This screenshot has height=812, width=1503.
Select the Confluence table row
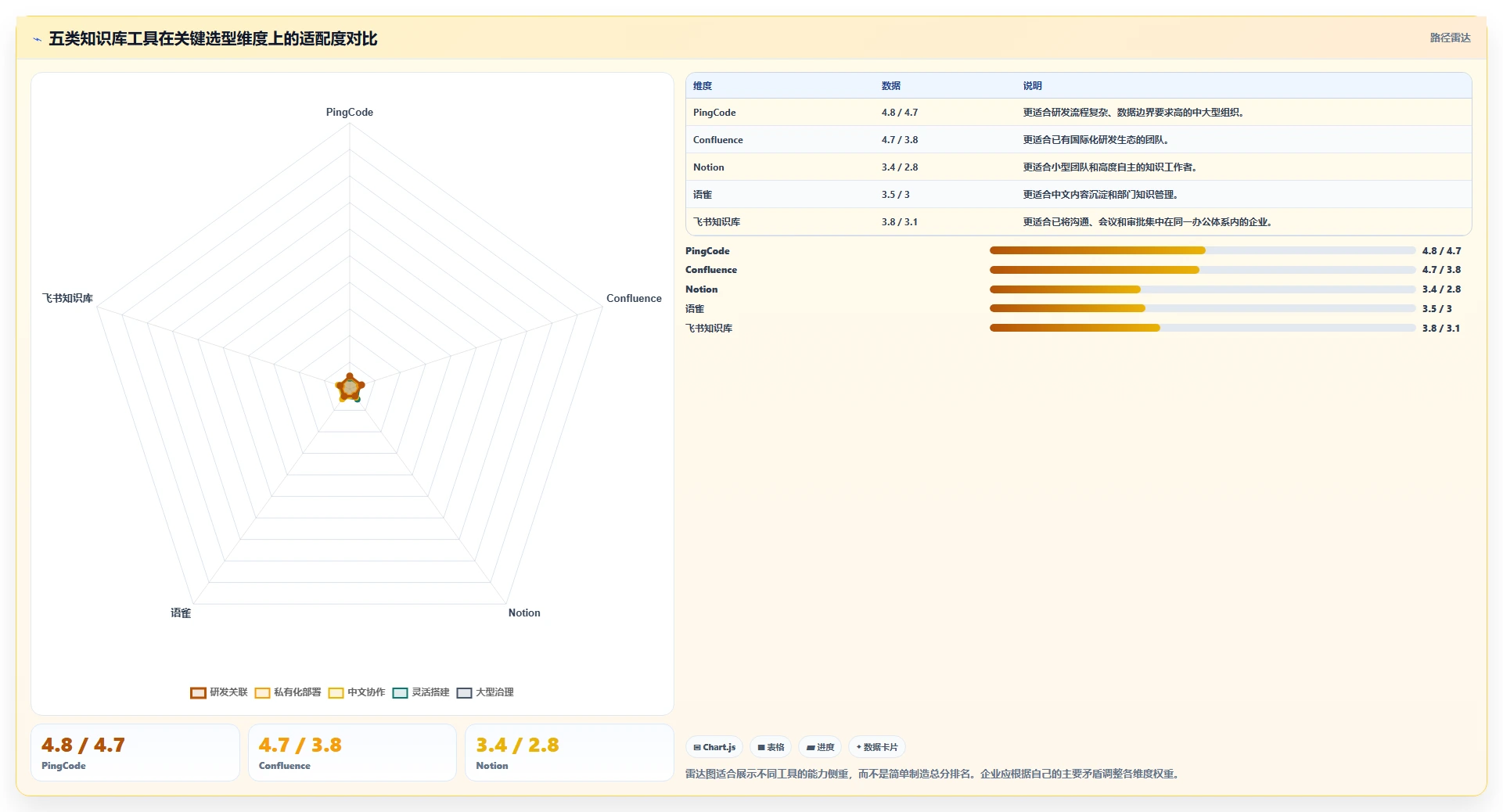1079,140
